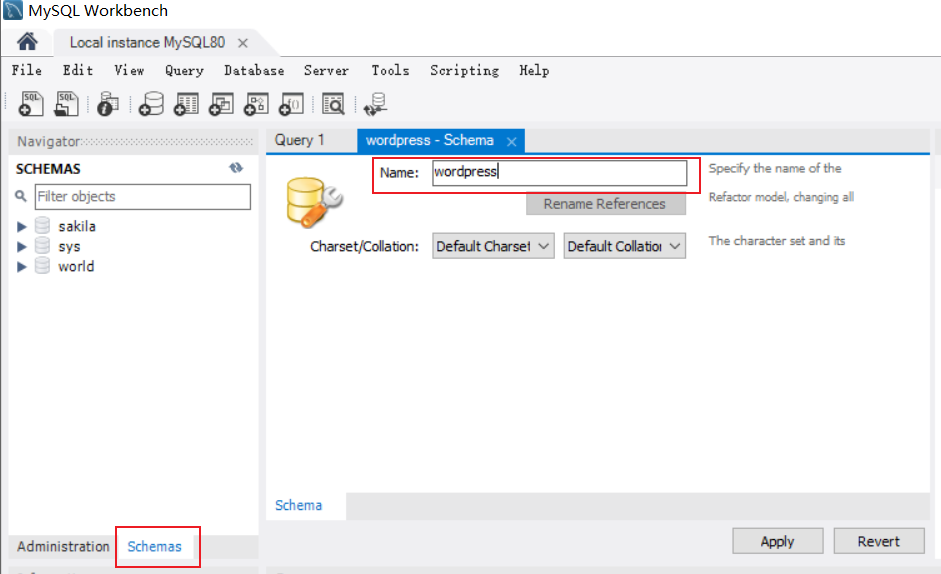This screenshot has height=574, width=941.
Task: Create a new SQL tab icon
Action: coord(31,104)
